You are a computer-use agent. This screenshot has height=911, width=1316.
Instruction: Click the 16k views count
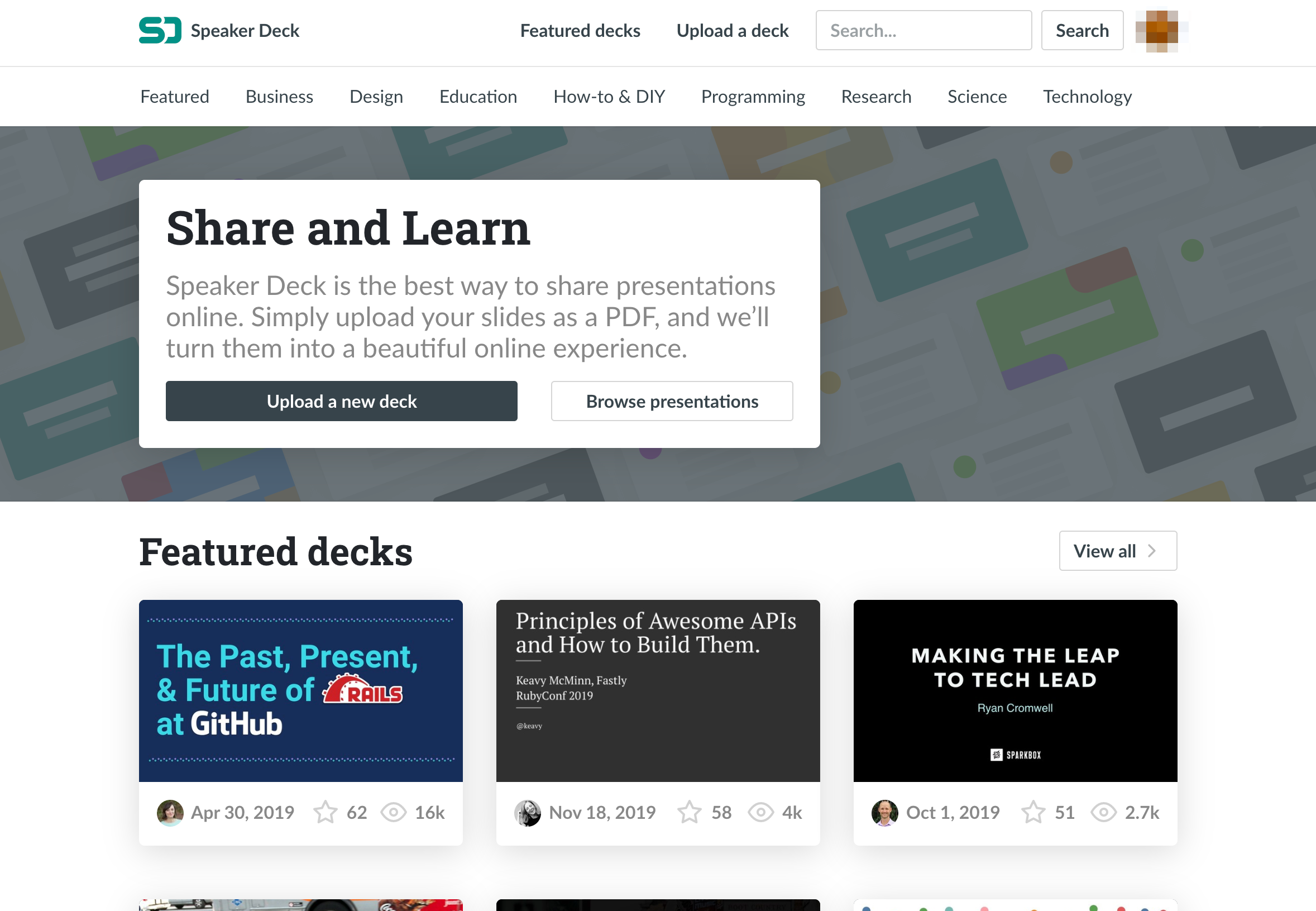pos(429,812)
